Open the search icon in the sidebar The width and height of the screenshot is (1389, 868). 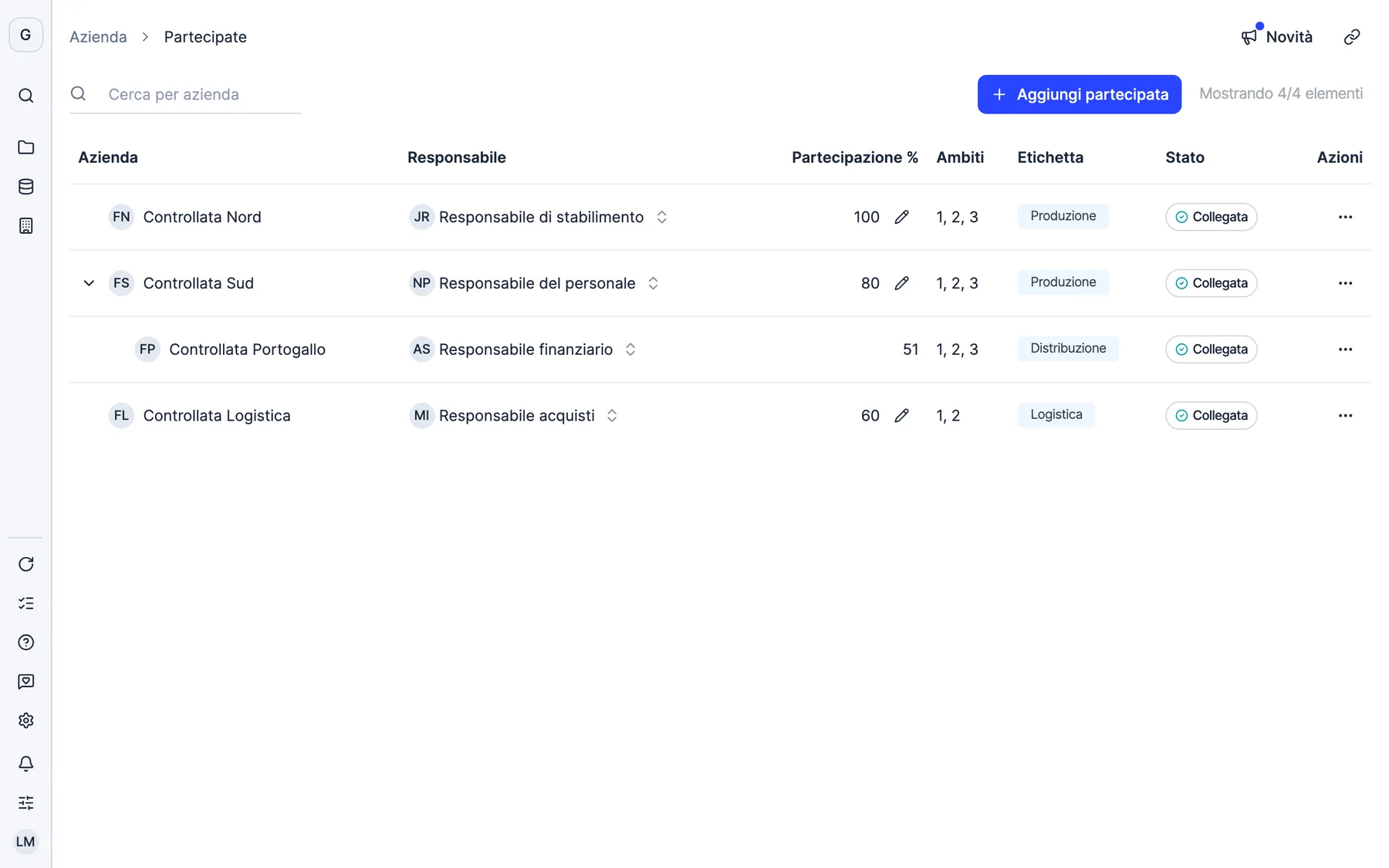coord(25,96)
